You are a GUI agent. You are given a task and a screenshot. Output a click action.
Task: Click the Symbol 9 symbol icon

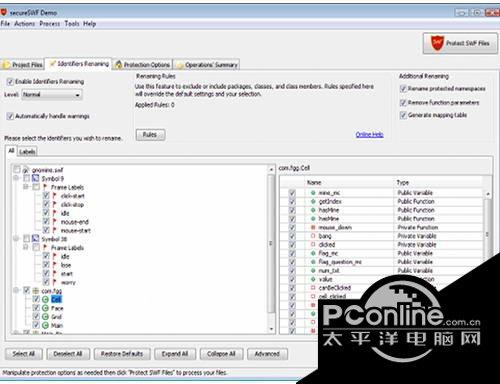pyautogui.click(x=36, y=178)
